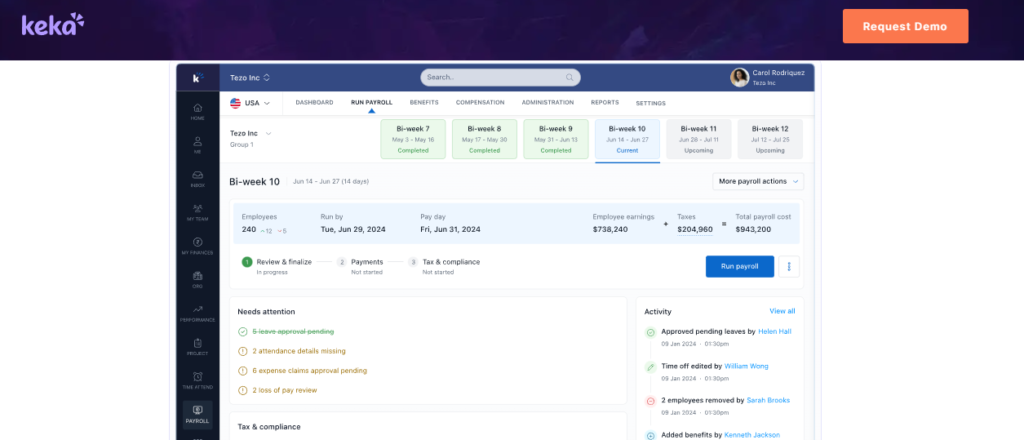Select the Bi-week 9 completed card
Screen dimensions: 1024x440
pyautogui.click(x=556, y=139)
